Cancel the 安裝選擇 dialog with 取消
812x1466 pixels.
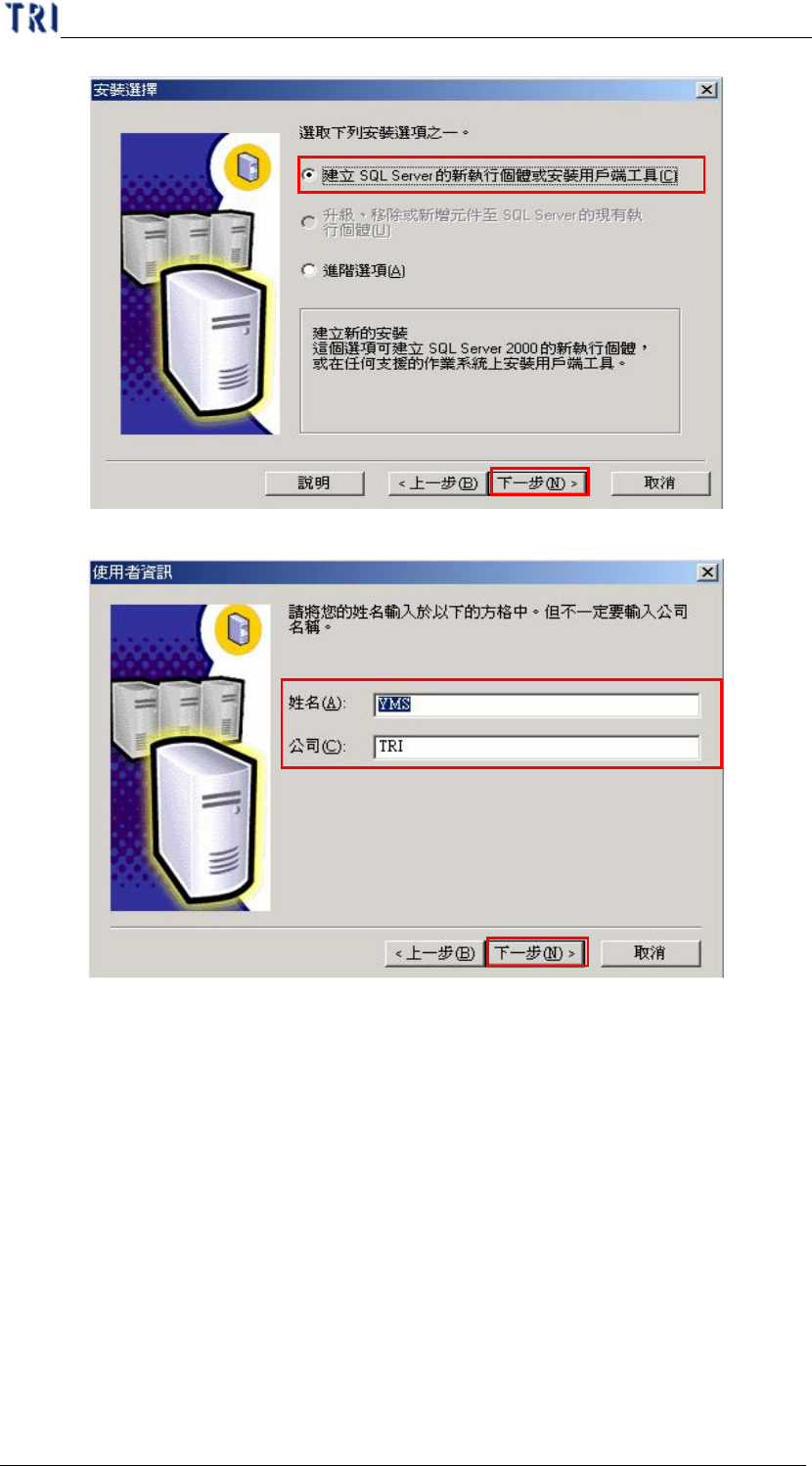[x=660, y=482]
